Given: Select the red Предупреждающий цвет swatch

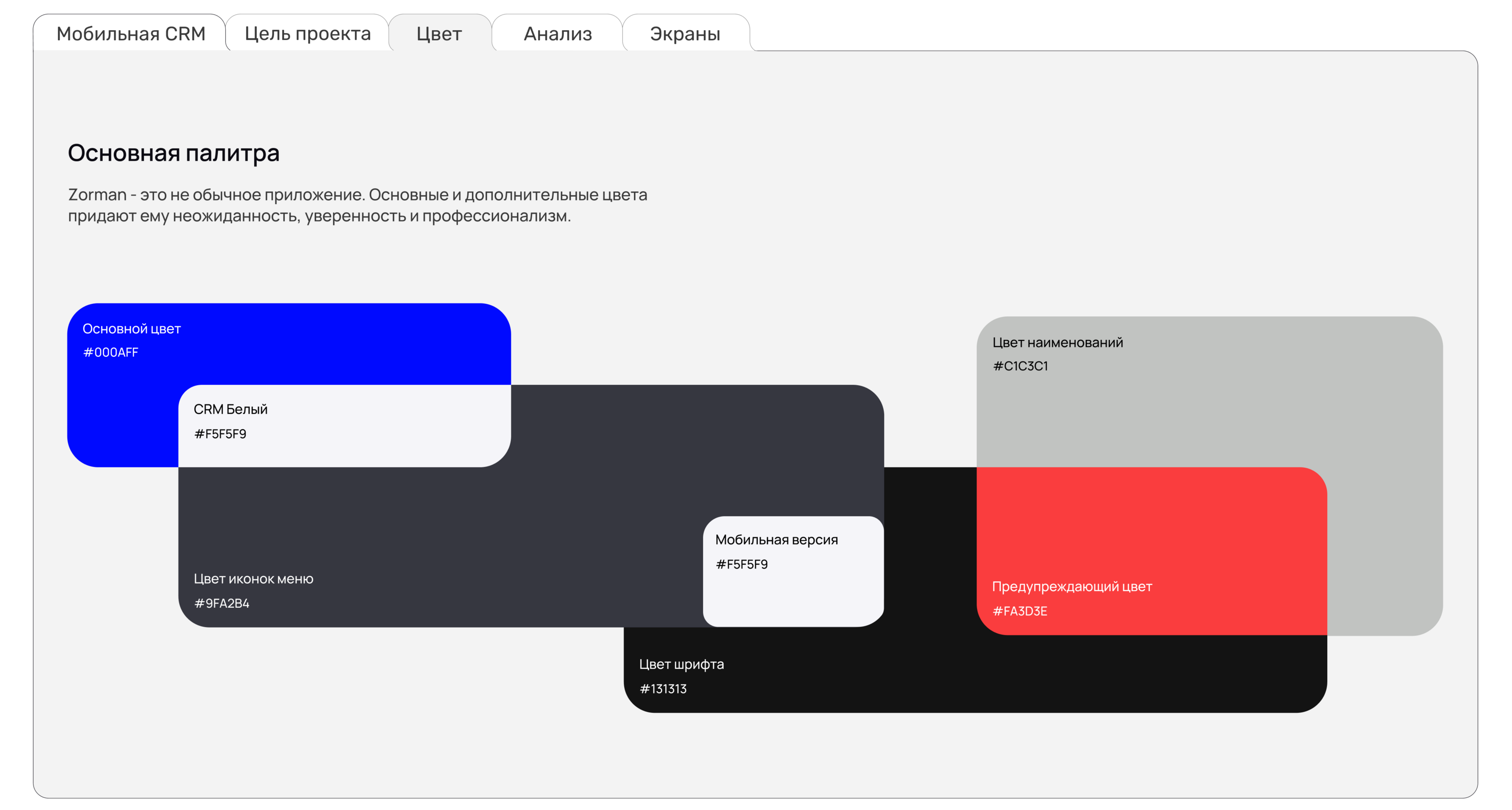Looking at the screenshot, I should [1151, 528].
